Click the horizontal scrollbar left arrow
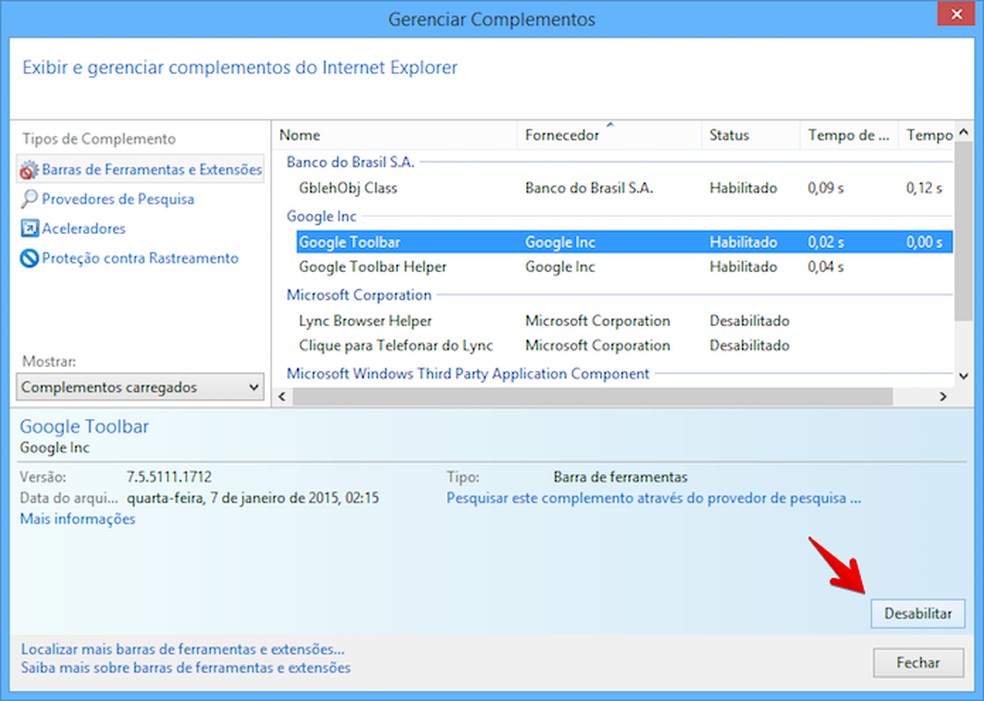Viewport: 984px width, 701px height. point(282,397)
